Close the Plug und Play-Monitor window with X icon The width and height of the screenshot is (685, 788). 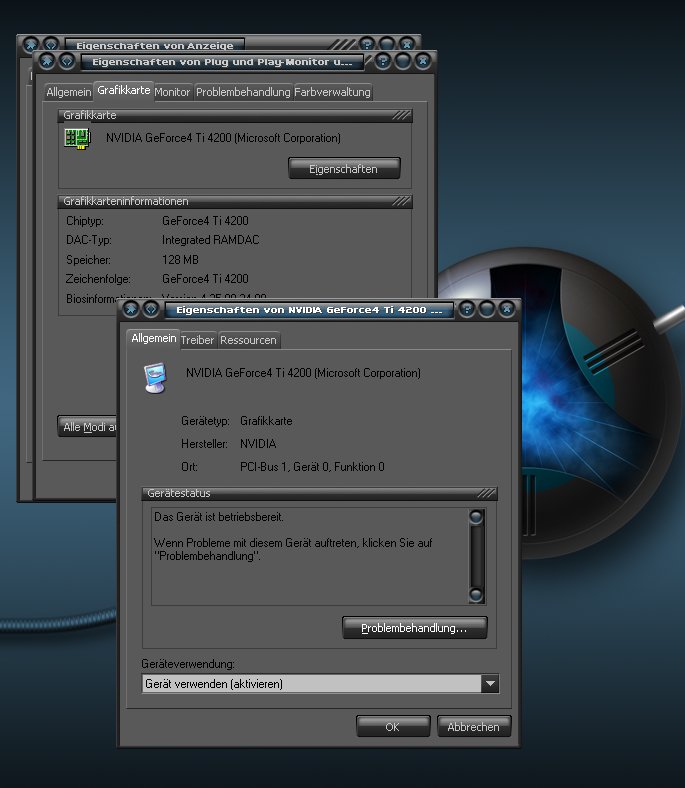[x=423, y=61]
